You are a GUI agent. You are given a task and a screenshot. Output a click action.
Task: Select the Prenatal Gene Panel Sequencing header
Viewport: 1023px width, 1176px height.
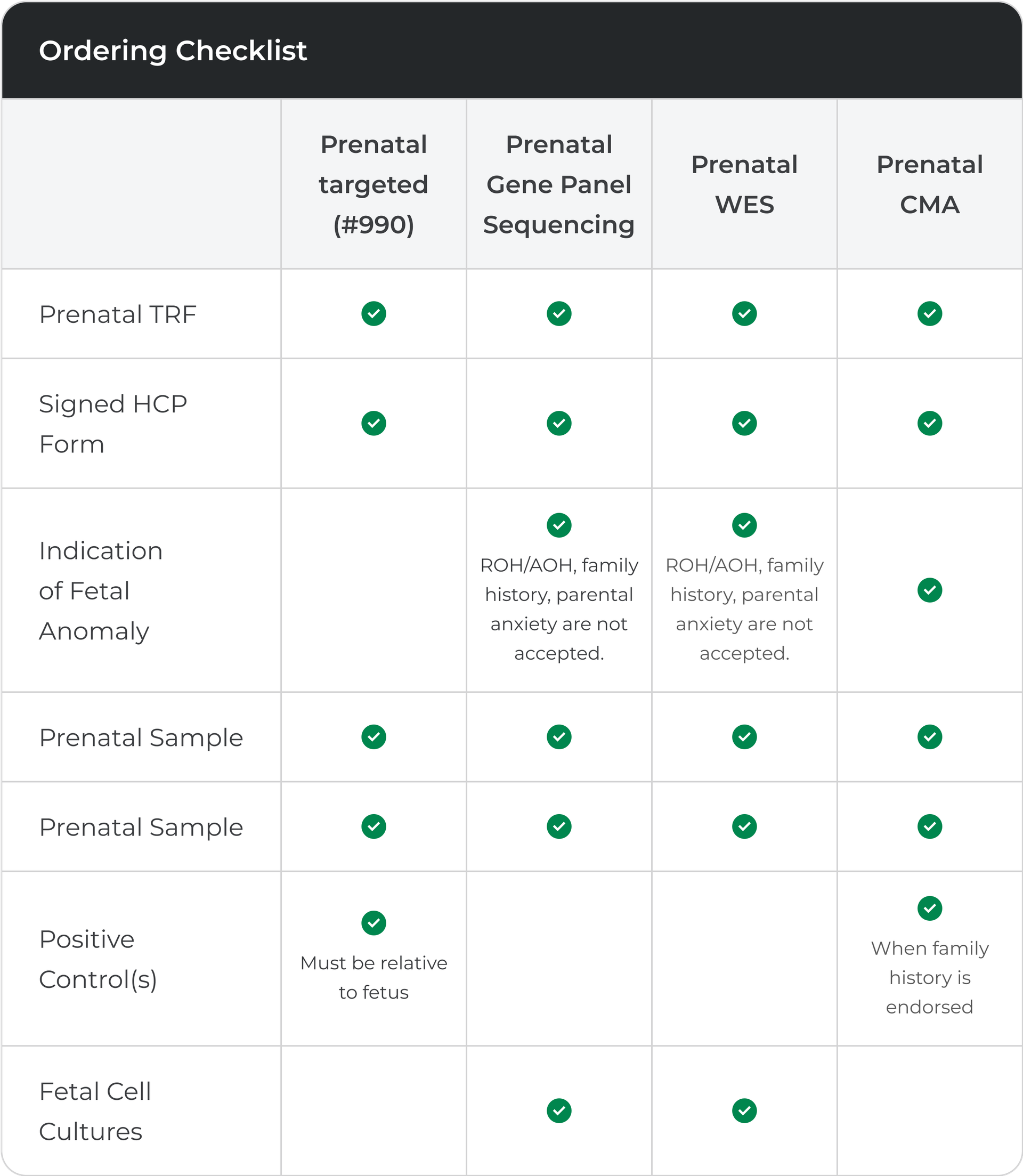click(559, 184)
